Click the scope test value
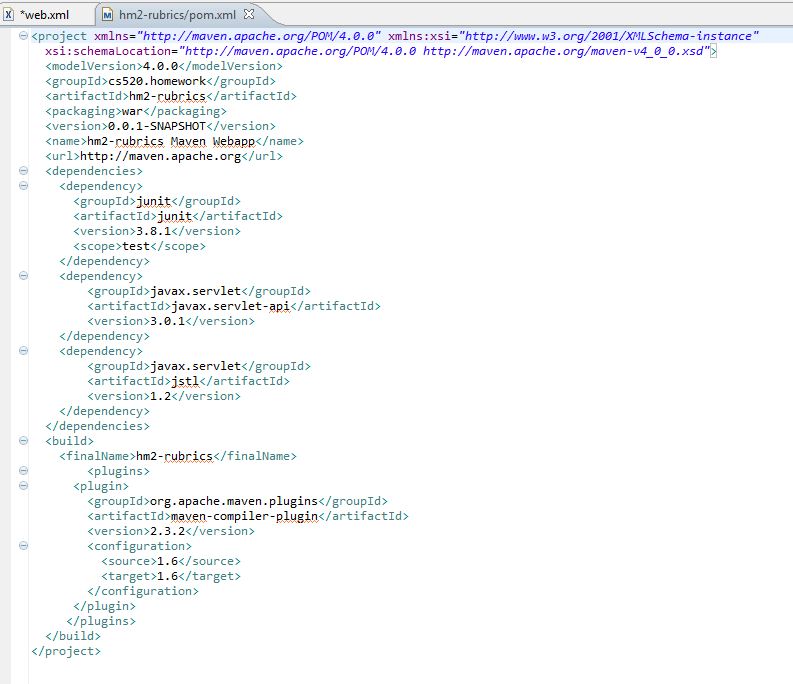 tap(136, 246)
